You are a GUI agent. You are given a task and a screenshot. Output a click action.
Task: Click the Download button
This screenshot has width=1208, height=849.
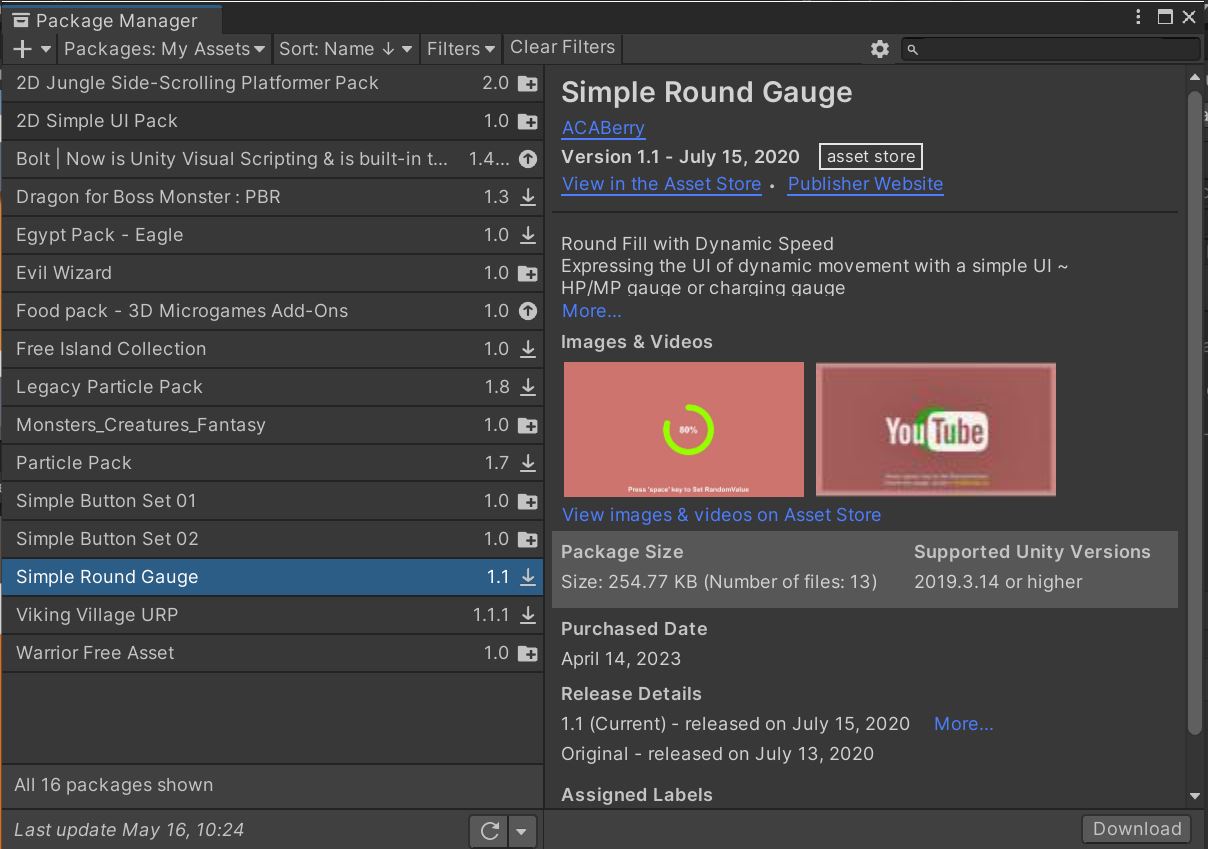tap(1137, 829)
